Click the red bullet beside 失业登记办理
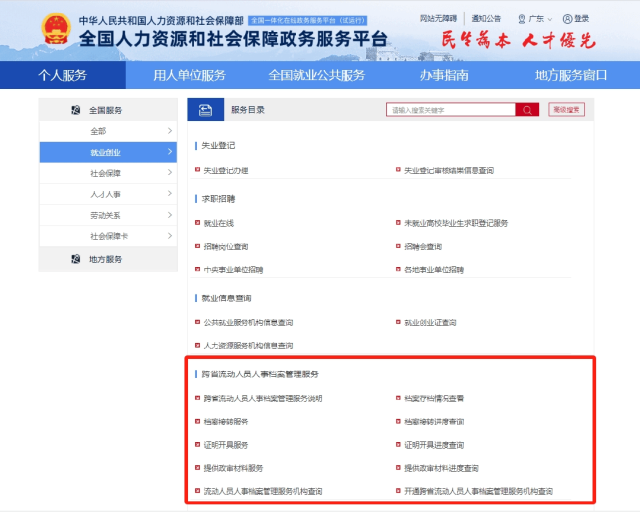640x515 pixels. click(x=198, y=171)
